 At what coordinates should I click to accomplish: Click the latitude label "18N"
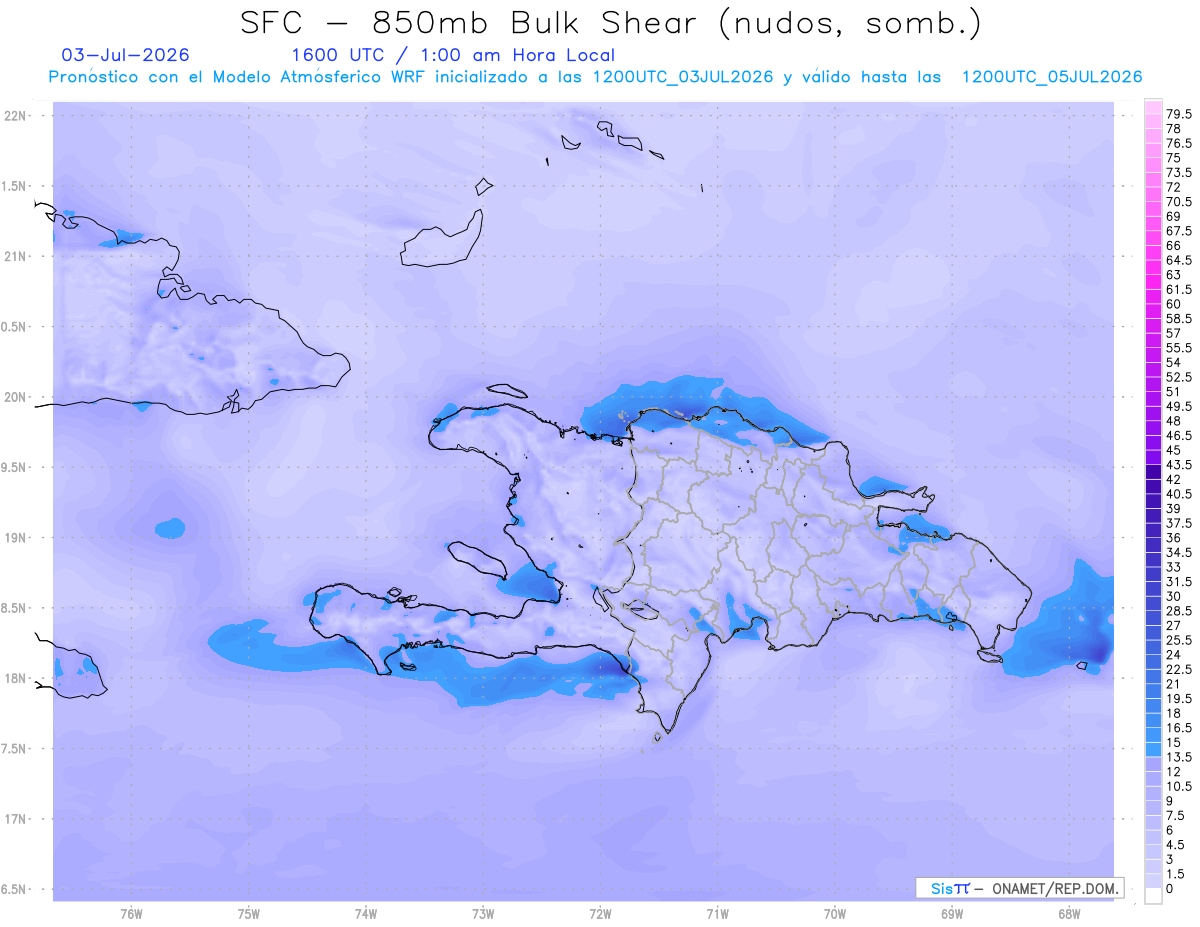tap(15, 678)
